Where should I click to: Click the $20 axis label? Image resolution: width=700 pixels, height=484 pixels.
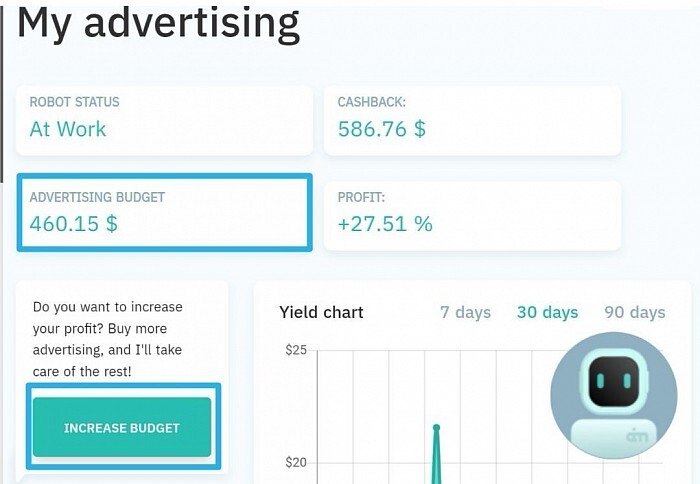pyautogui.click(x=296, y=462)
